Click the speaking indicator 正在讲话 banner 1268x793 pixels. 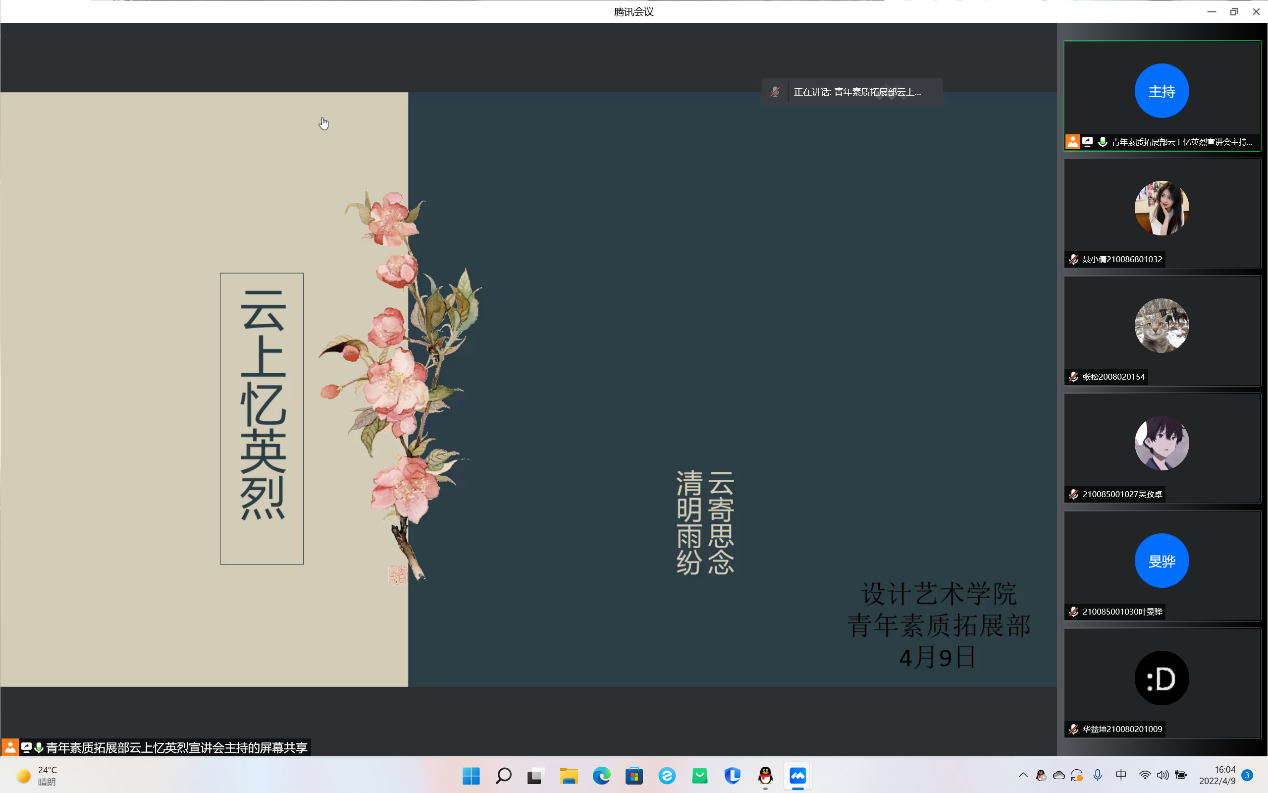point(852,92)
